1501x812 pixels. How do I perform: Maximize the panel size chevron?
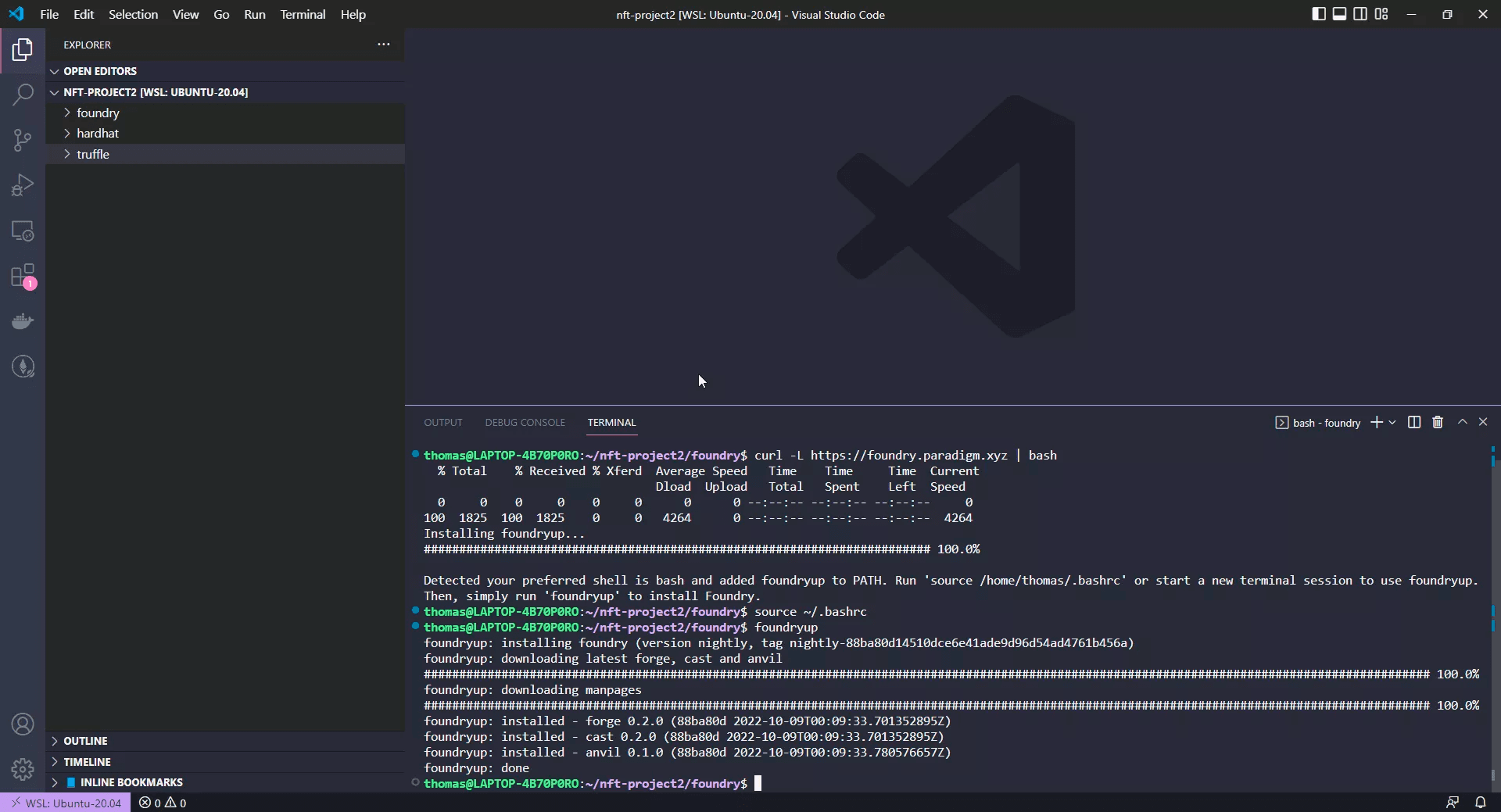[x=1462, y=422]
